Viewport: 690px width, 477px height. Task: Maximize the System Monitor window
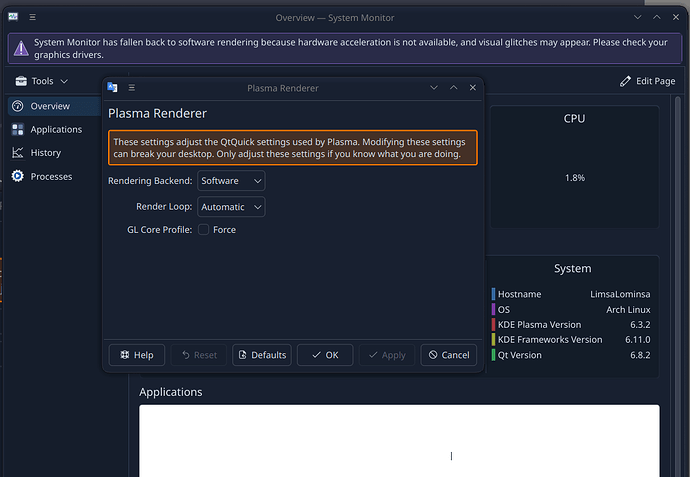[x=657, y=17]
